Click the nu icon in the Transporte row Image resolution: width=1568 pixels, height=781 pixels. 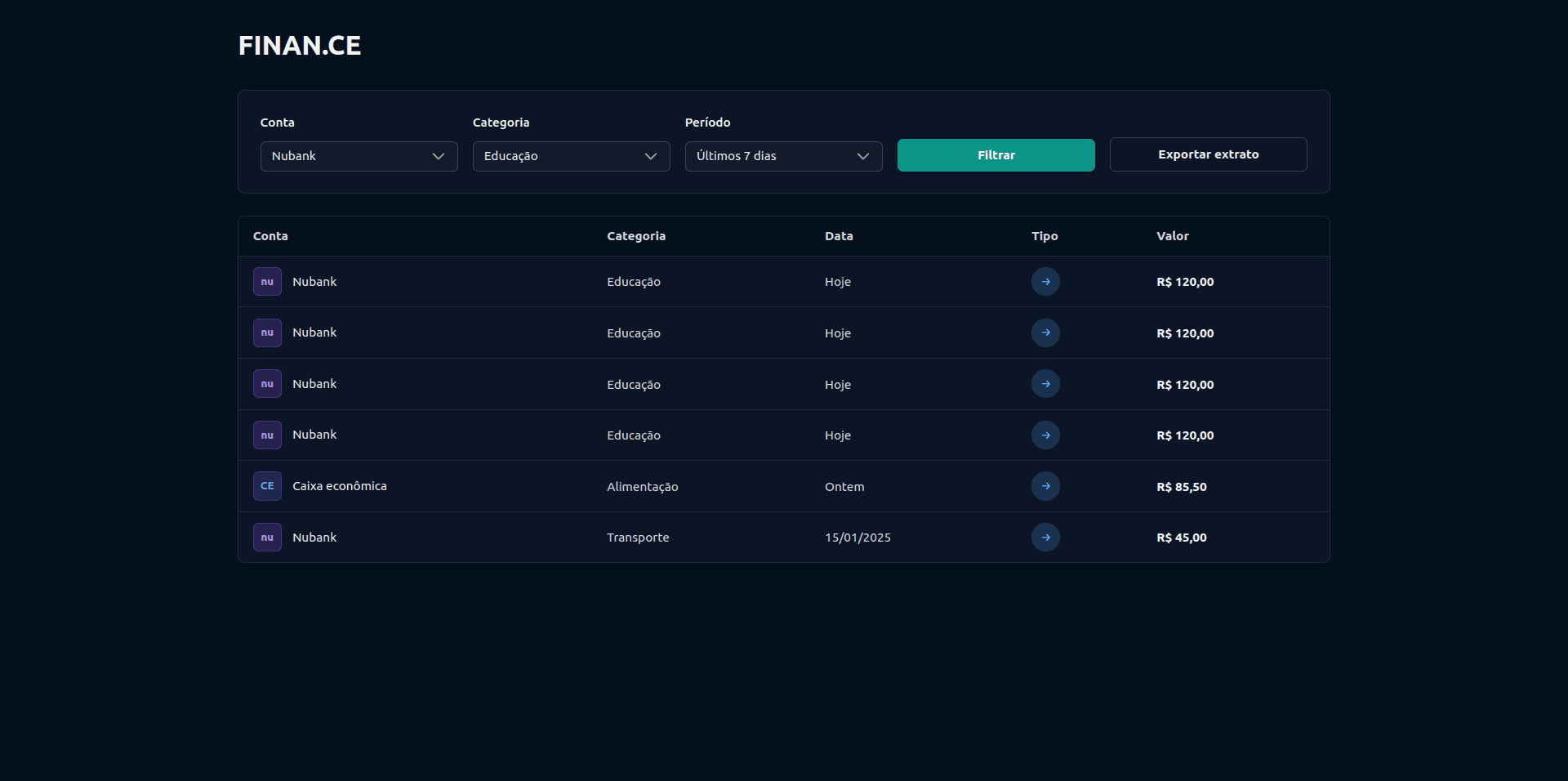coord(267,538)
